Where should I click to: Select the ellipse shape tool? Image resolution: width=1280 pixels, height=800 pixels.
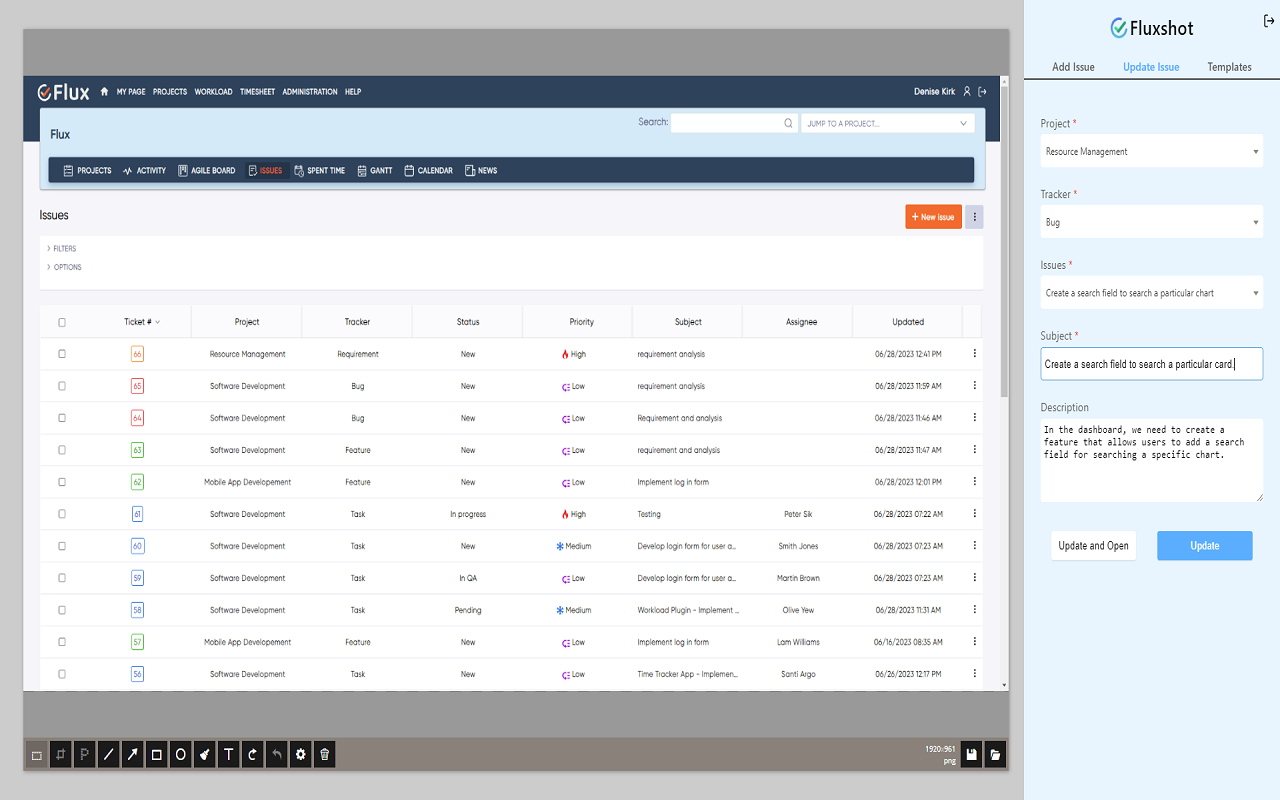click(181, 755)
